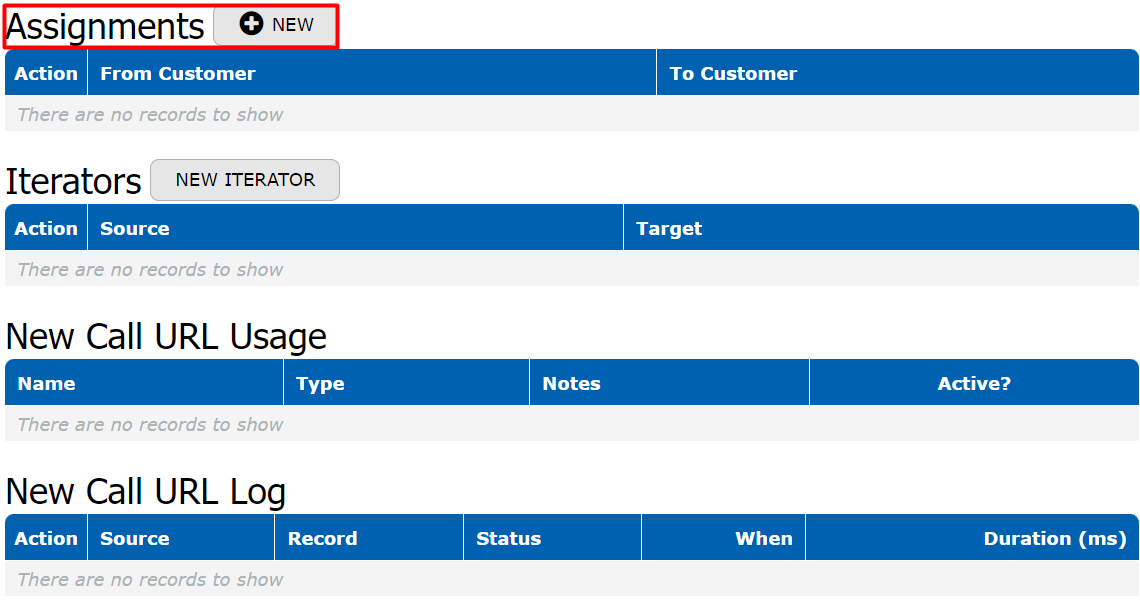Click Source column header in Iterators table
1140x600 pixels.
(356, 228)
